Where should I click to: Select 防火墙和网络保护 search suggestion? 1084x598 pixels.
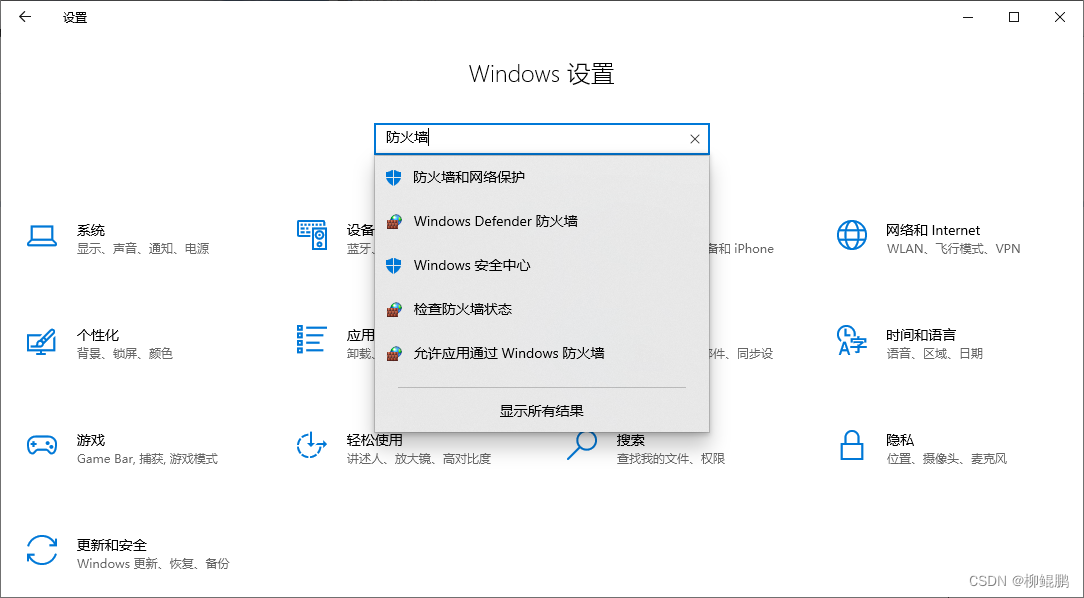coord(469,177)
